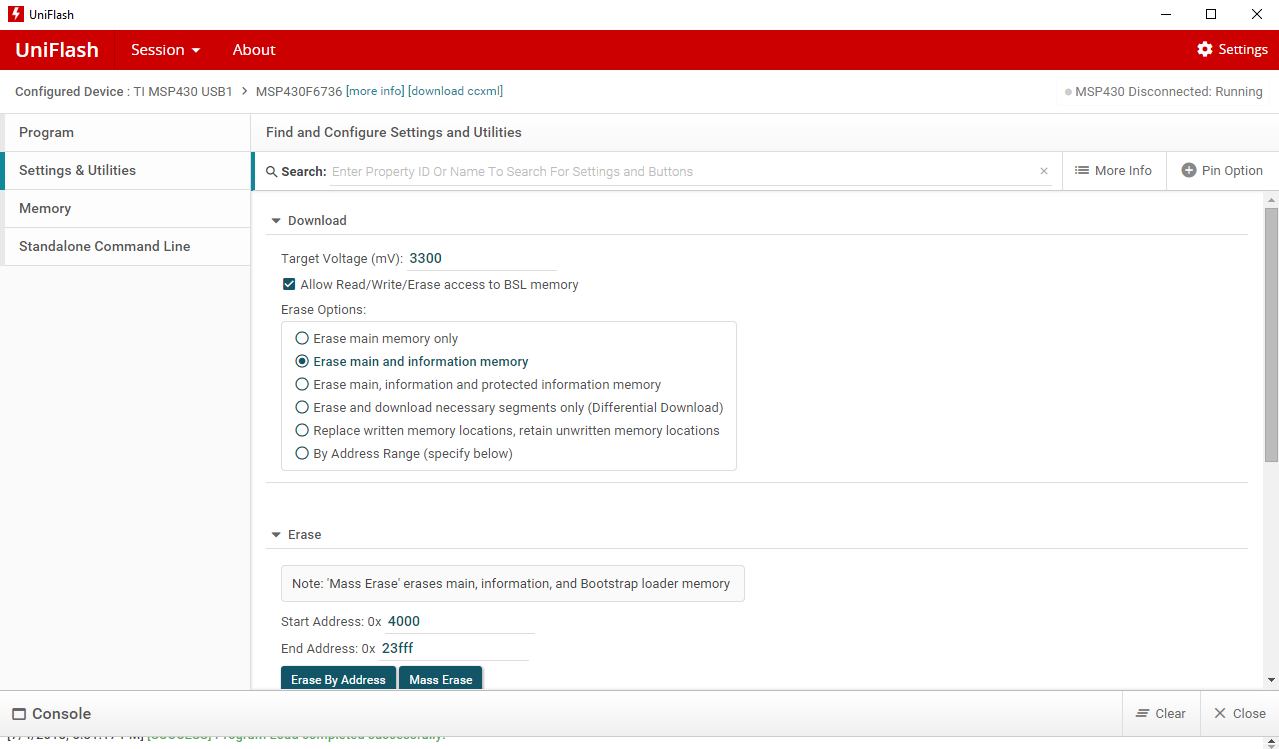Open the More Info list icon

click(x=1082, y=171)
